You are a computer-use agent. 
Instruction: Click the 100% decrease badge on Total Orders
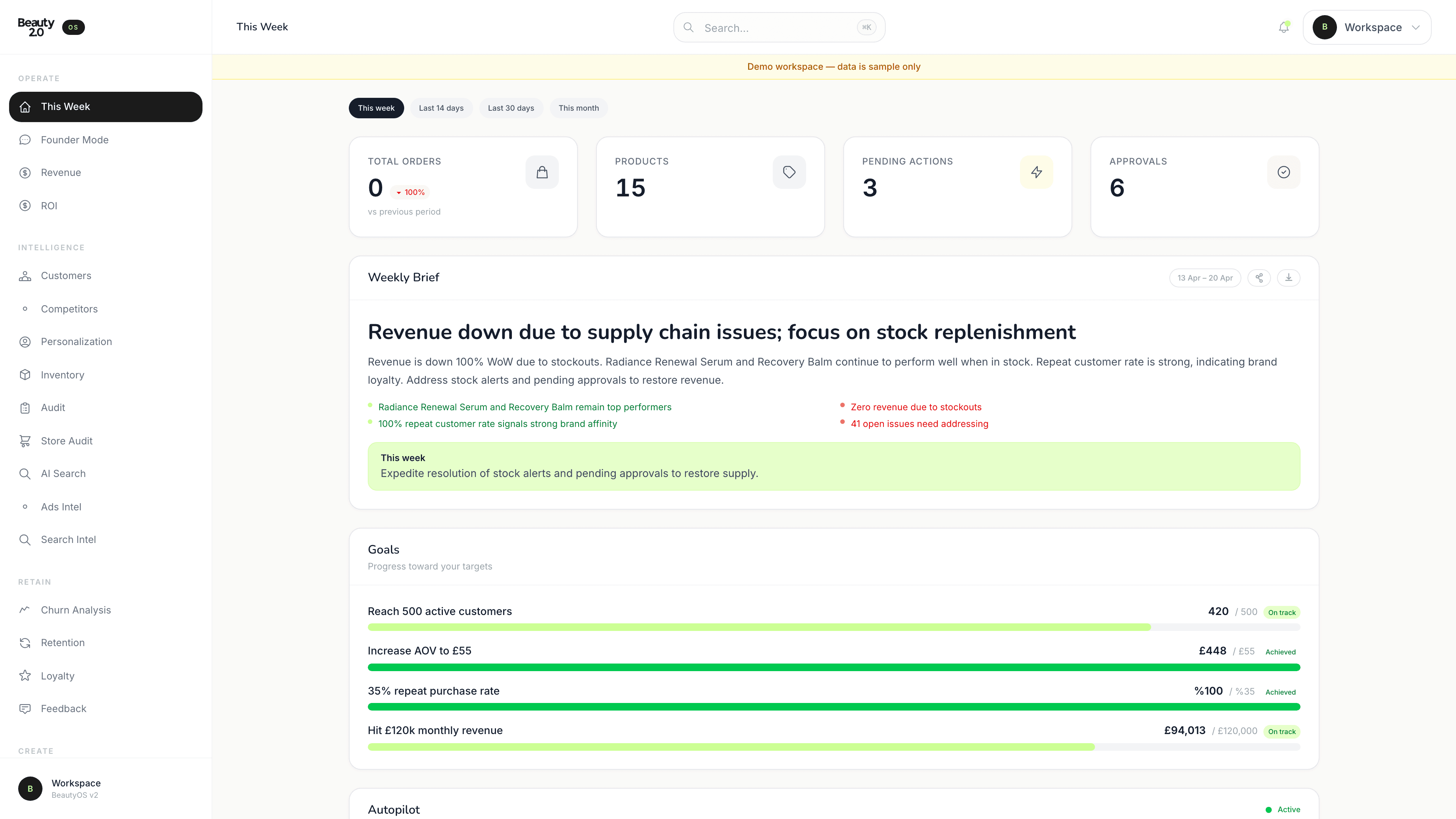[410, 193]
